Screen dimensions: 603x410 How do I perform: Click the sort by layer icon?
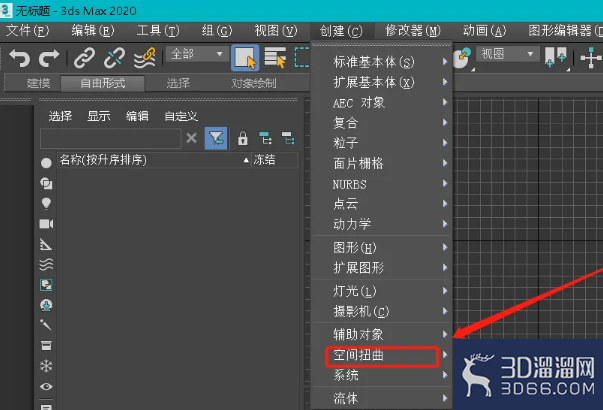pyautogui.click(x=288, y=138)
